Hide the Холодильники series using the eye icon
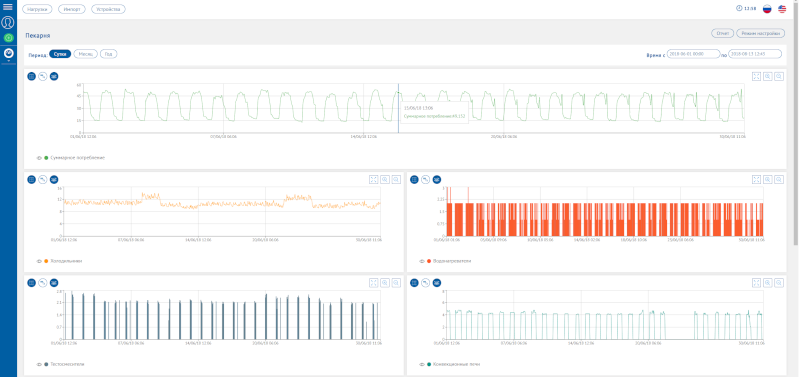This screenshot has width=800, height=377. (39, 261)
